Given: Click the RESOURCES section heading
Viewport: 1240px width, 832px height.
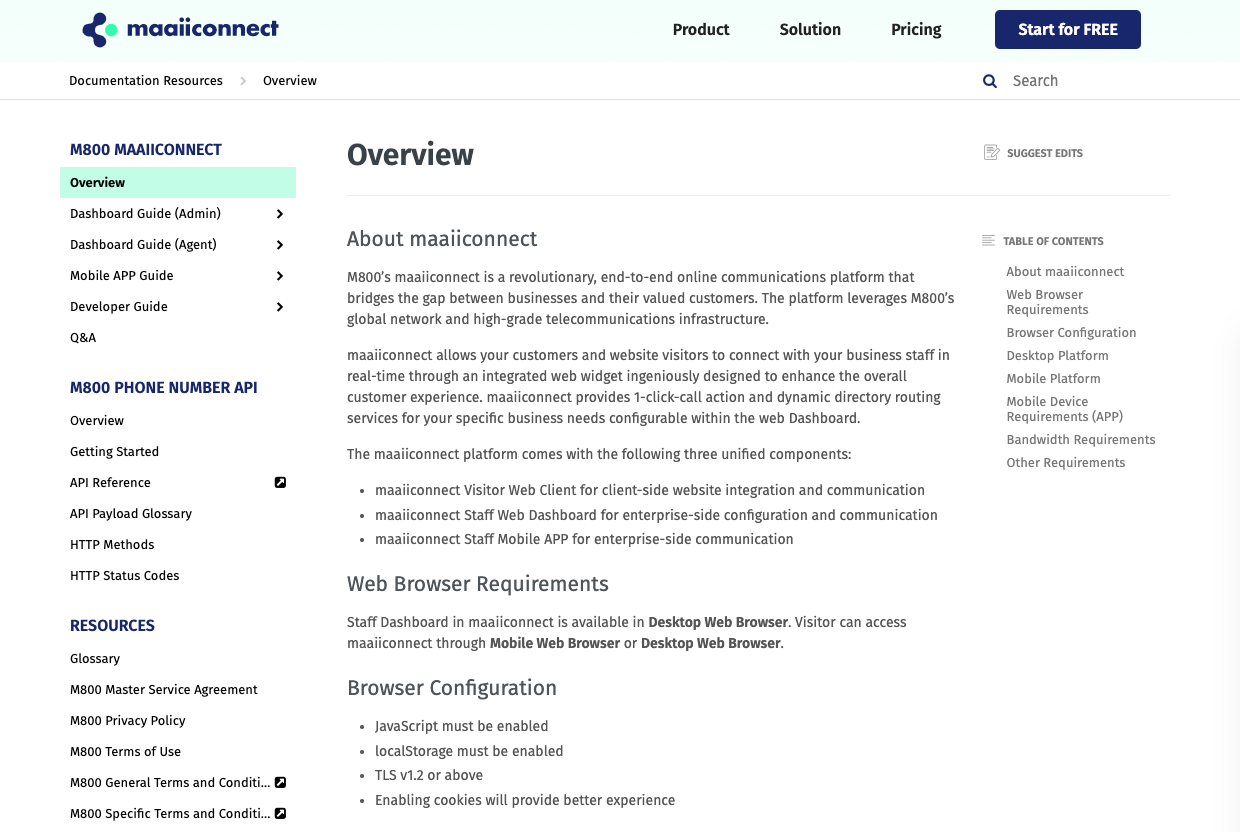Looking at the screenshot, I should point(112,626).
